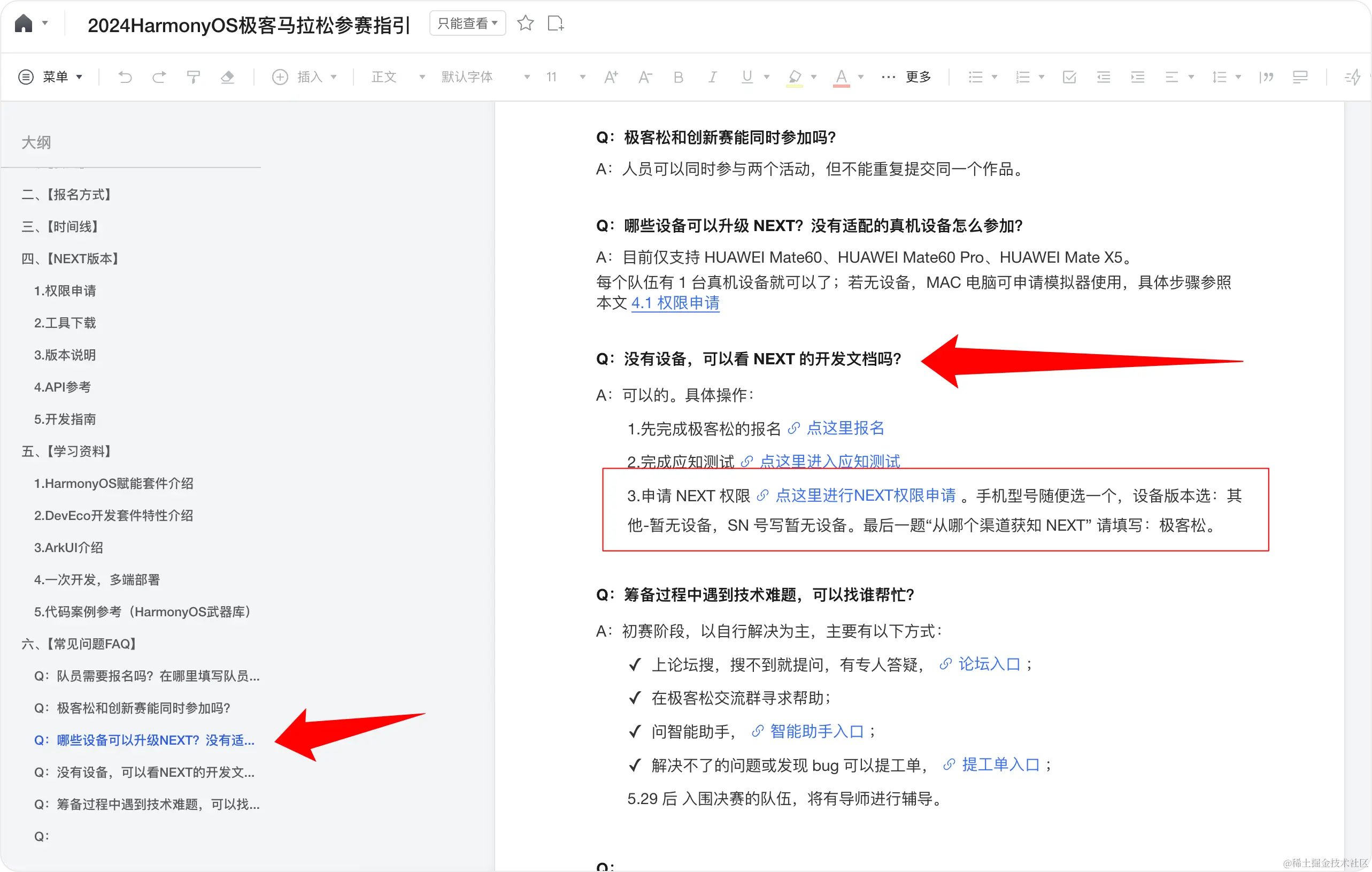This screenshot has width=1372, height=872.
Task: Click the home icon in header
Action: click(x=24, y=24)
